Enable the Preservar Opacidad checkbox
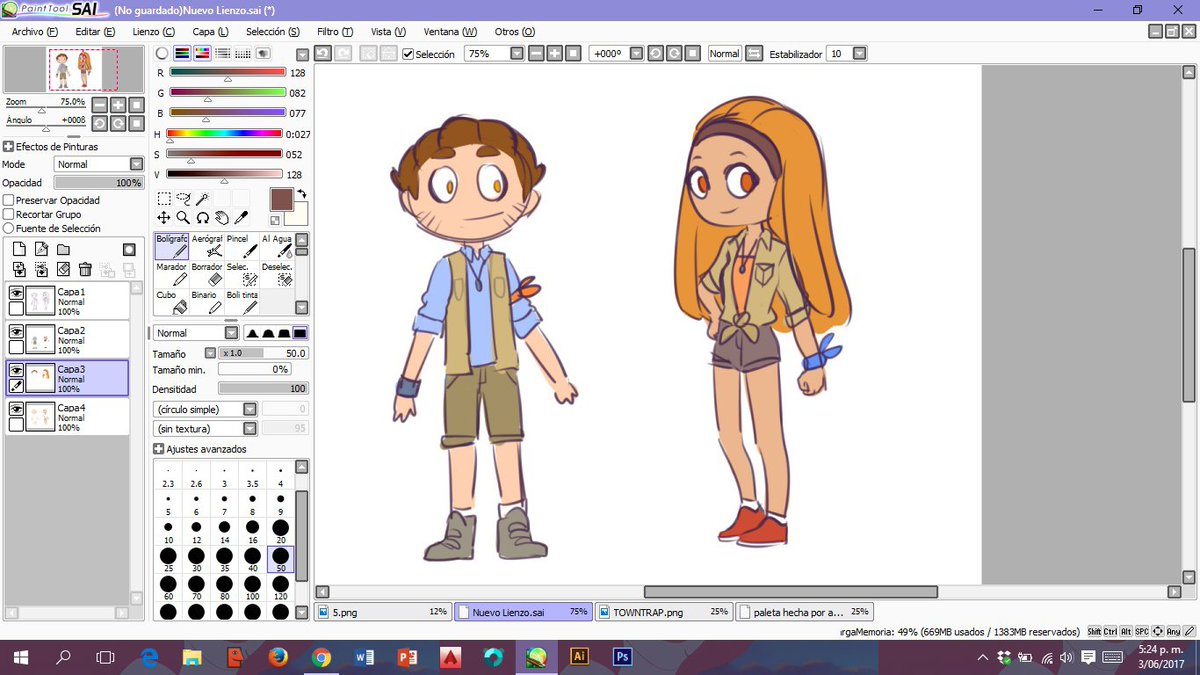This screenshot has width=1200, height=675. click(9, 200)
